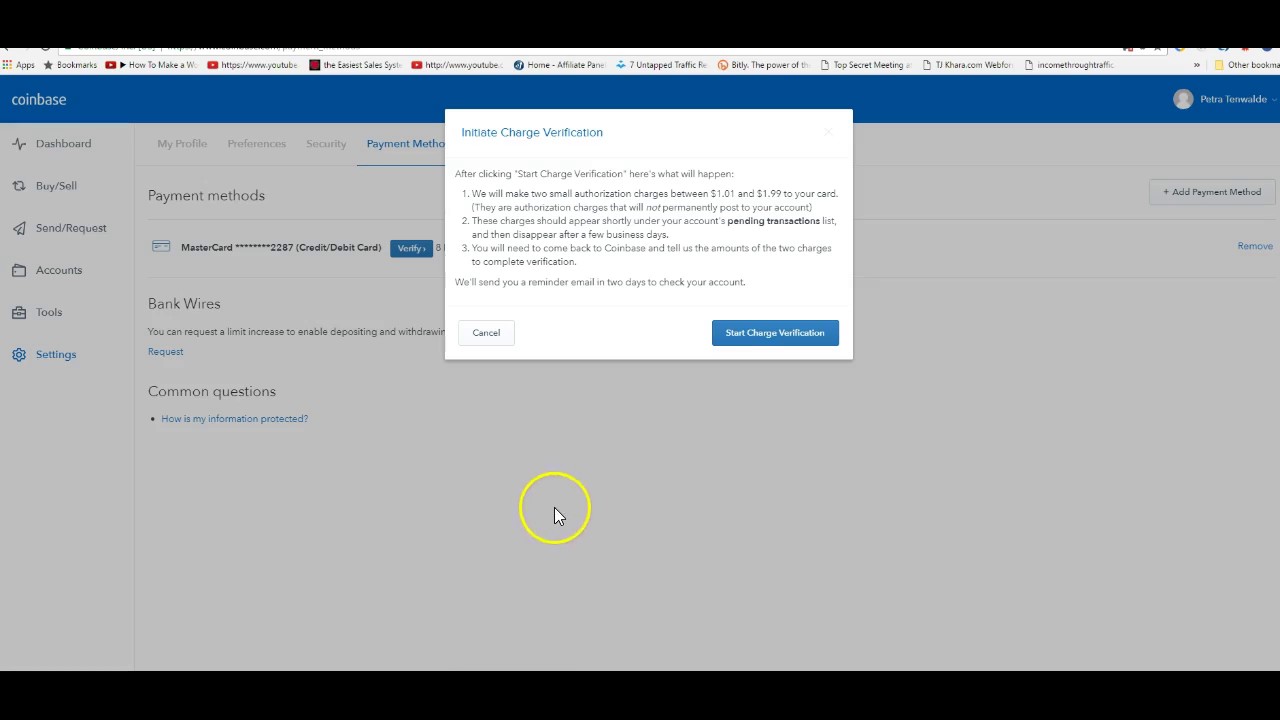Click 'Initiate Charge Verification' dialog title
This screenshot has width=1280, height=720.
[x=532, y=132]
